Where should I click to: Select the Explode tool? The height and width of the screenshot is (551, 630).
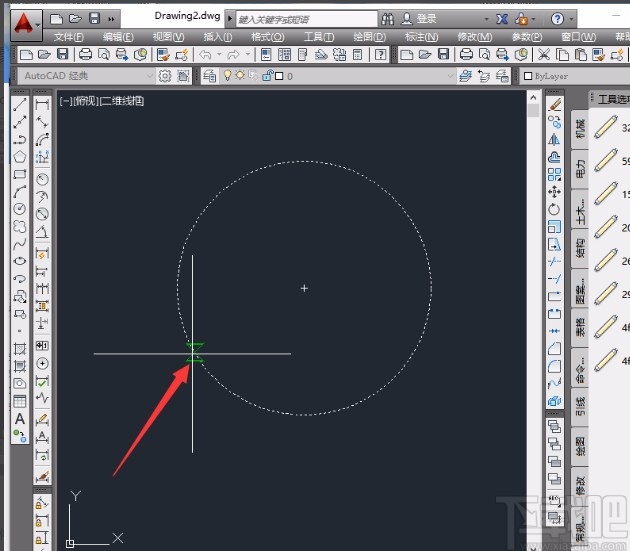[x=554, y=401]
